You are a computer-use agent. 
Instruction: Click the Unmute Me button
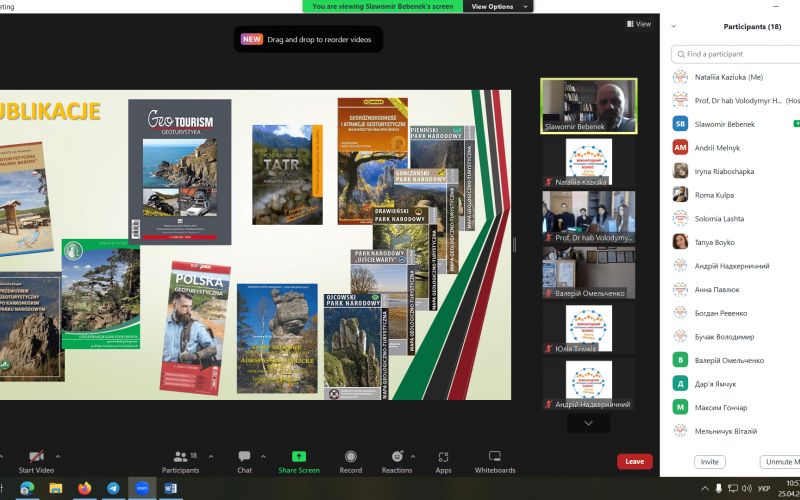tap(780, 462)
